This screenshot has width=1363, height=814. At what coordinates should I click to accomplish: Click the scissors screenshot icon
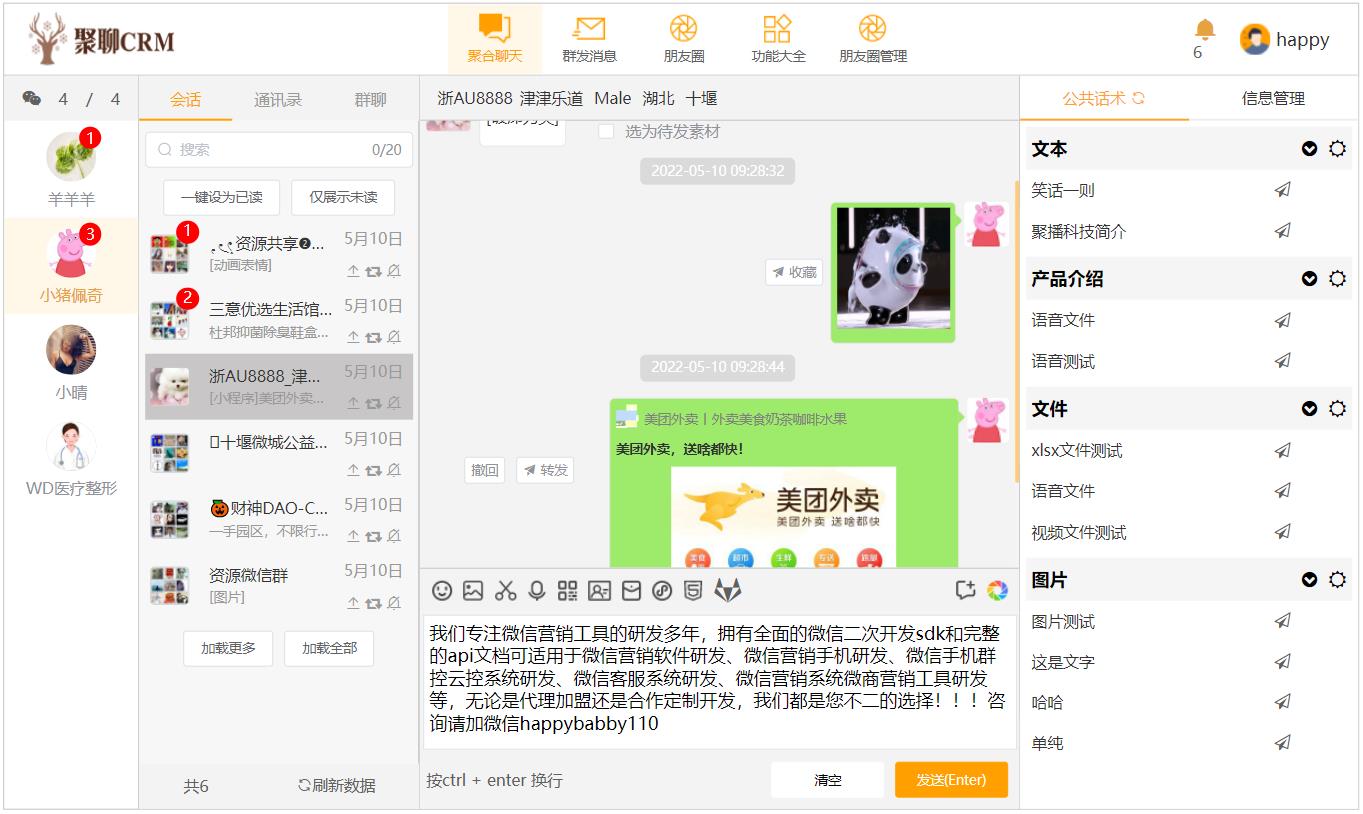pos(505,591)
